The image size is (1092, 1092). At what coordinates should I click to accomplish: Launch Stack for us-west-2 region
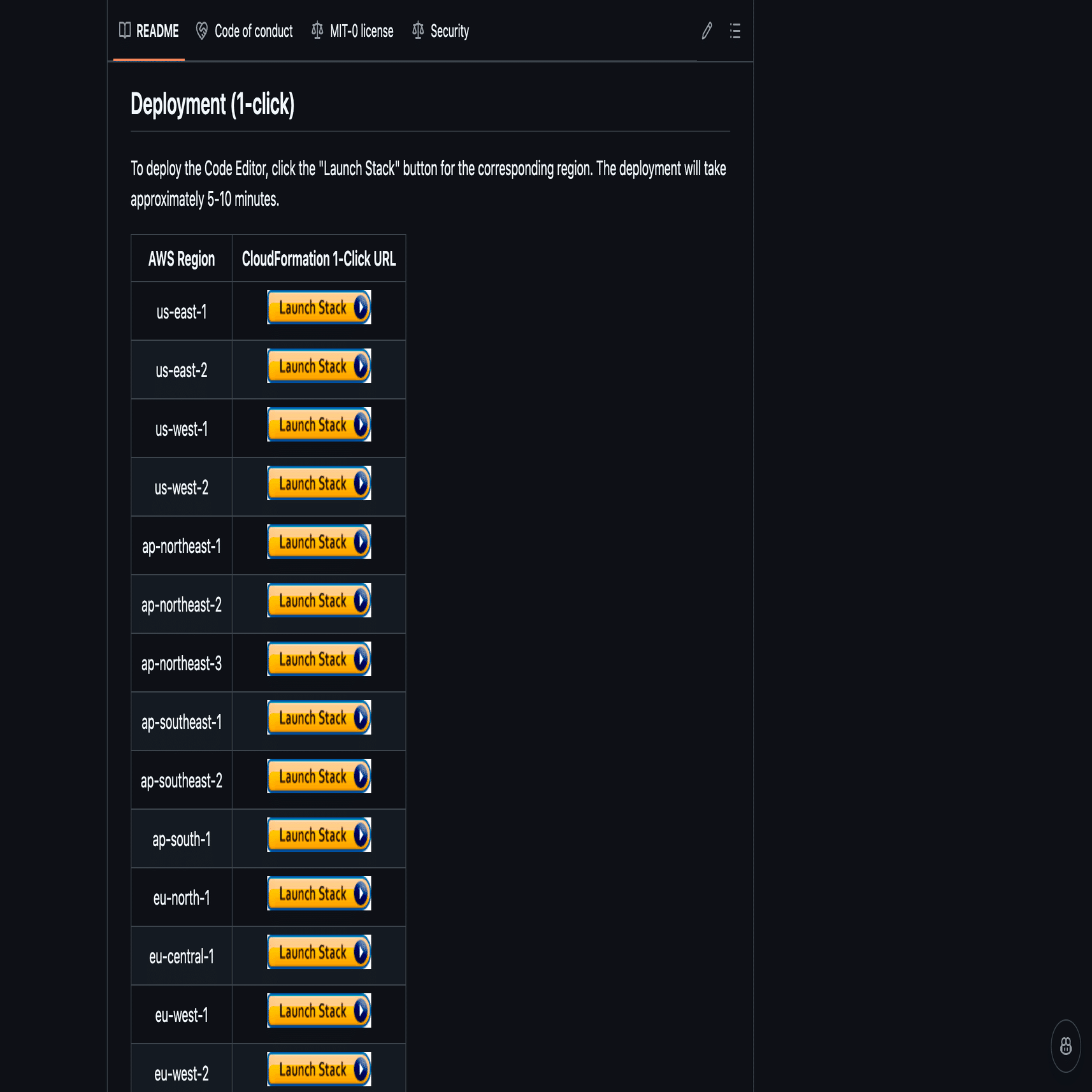point(319,484)
